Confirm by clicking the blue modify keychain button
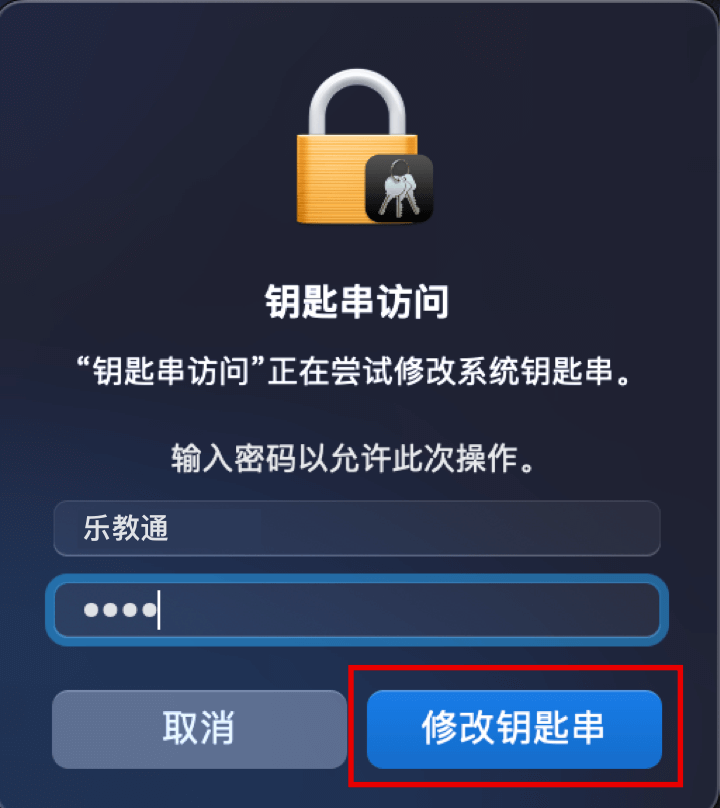 click(x=514, y=729)
